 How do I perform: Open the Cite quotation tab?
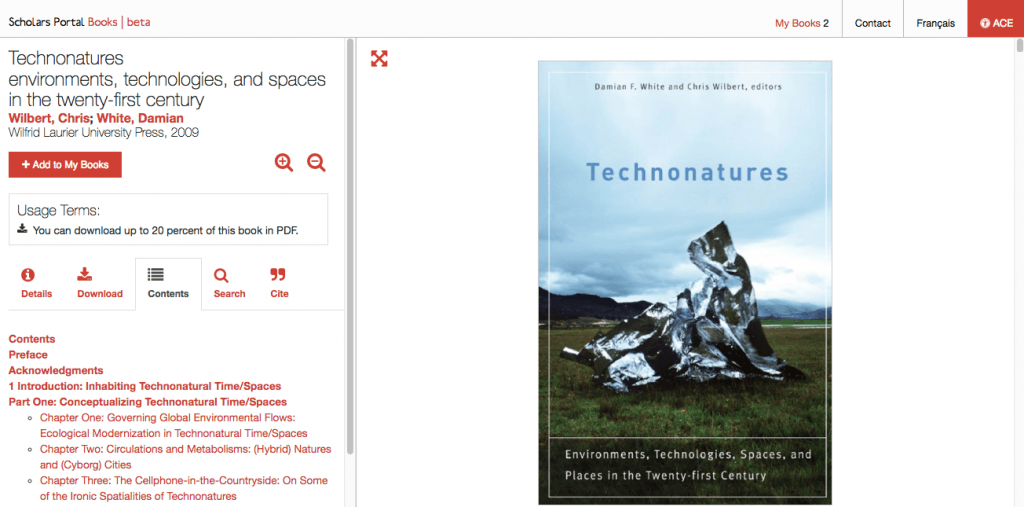point(279,284)
